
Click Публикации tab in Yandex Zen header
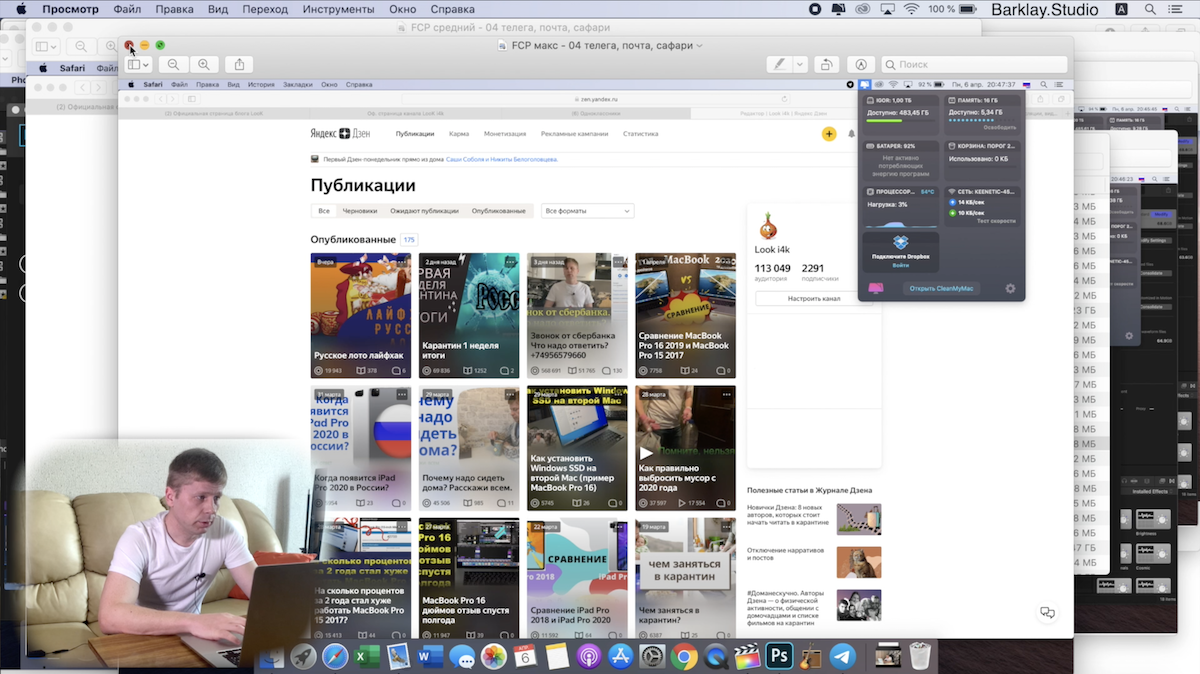click(x=415, y=134)
